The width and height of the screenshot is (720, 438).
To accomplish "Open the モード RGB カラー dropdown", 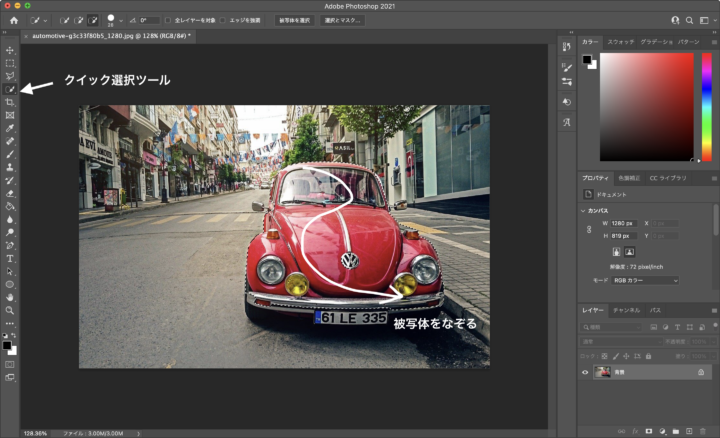I will tap(645, 281).
